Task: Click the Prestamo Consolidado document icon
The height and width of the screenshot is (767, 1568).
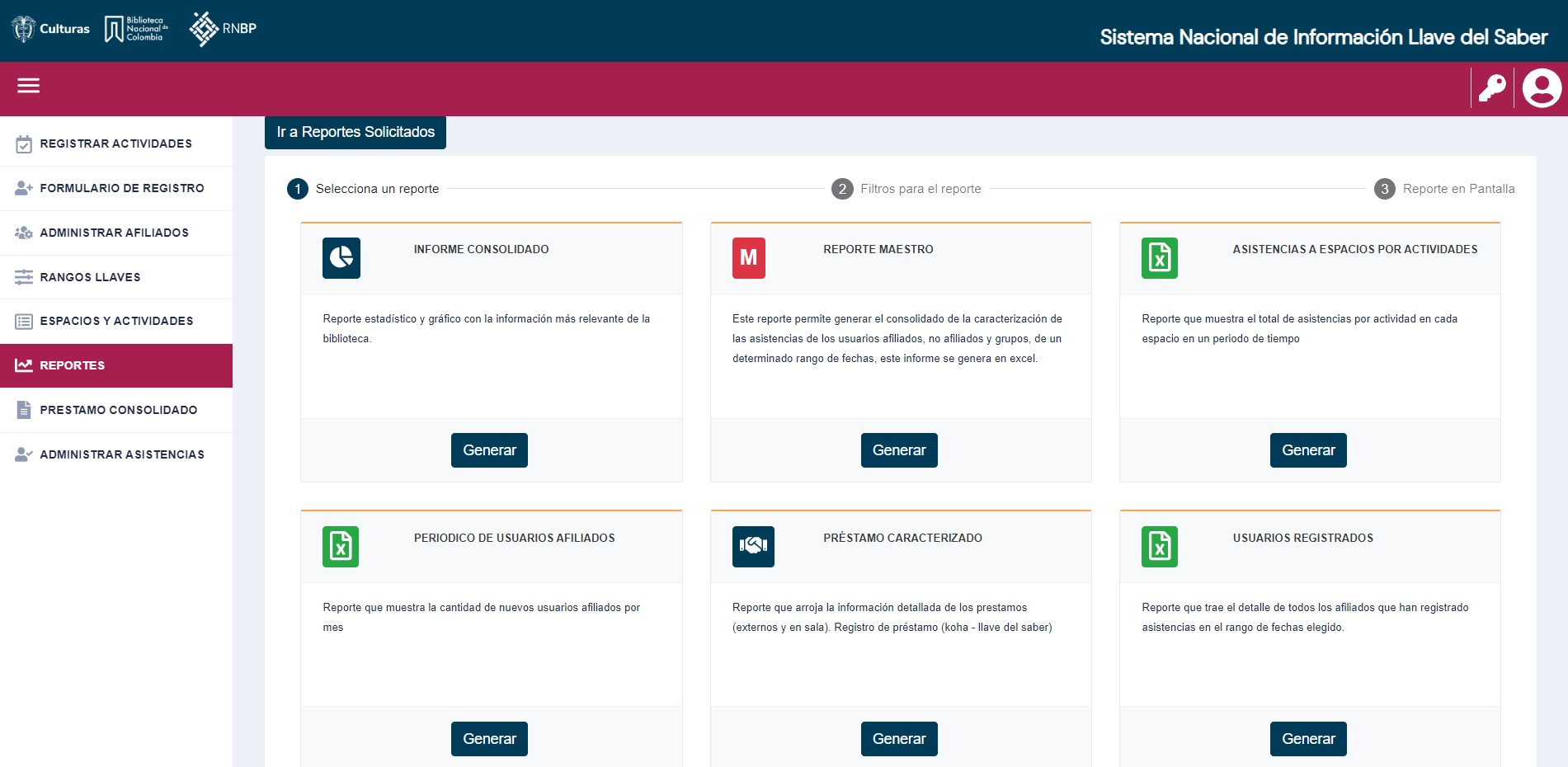Action: click(x=24, y=410)
